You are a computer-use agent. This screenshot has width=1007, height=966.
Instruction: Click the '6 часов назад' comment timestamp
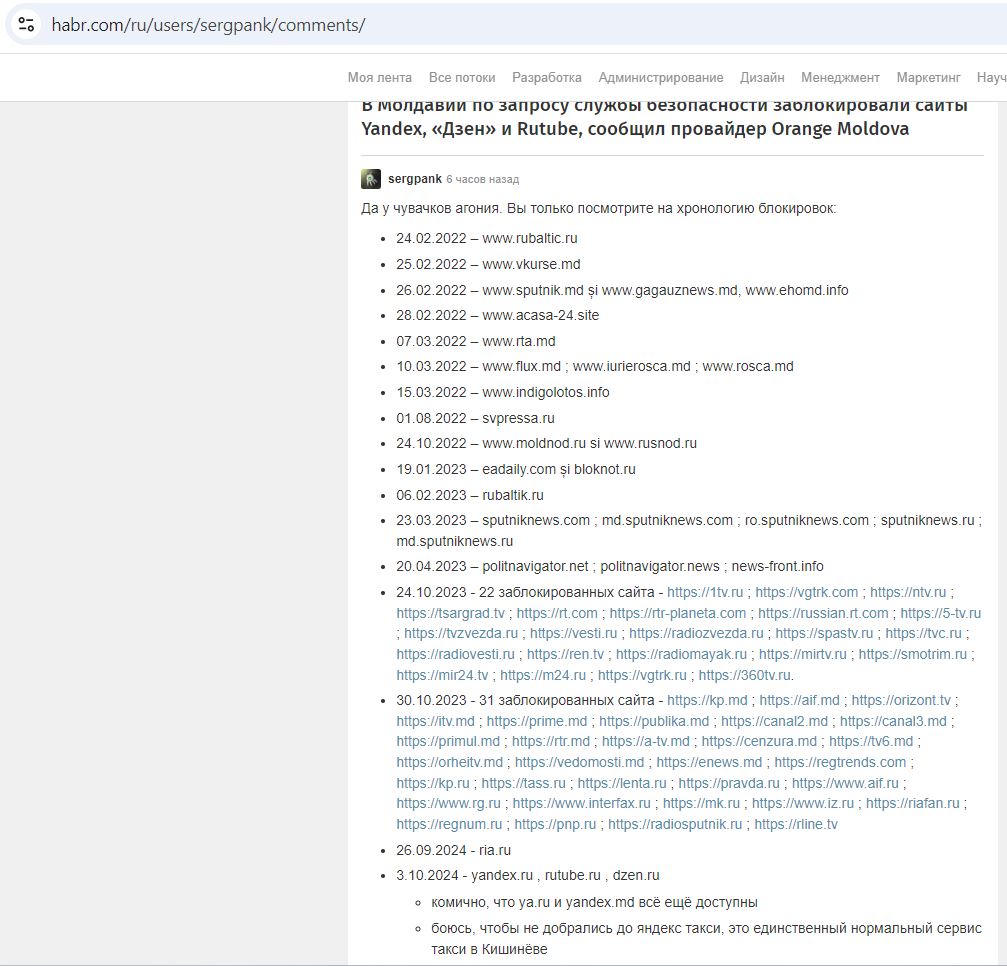pos(482,179)
